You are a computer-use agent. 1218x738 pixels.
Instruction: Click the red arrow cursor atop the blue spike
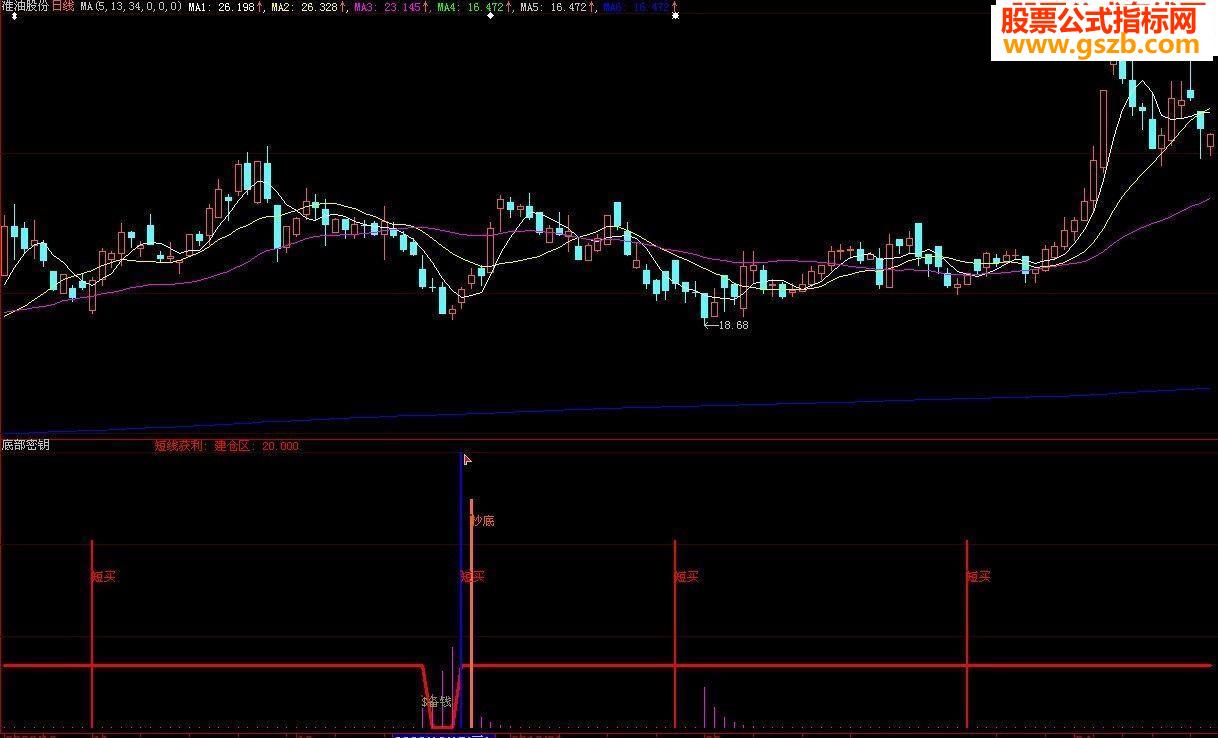coord(467,459)
